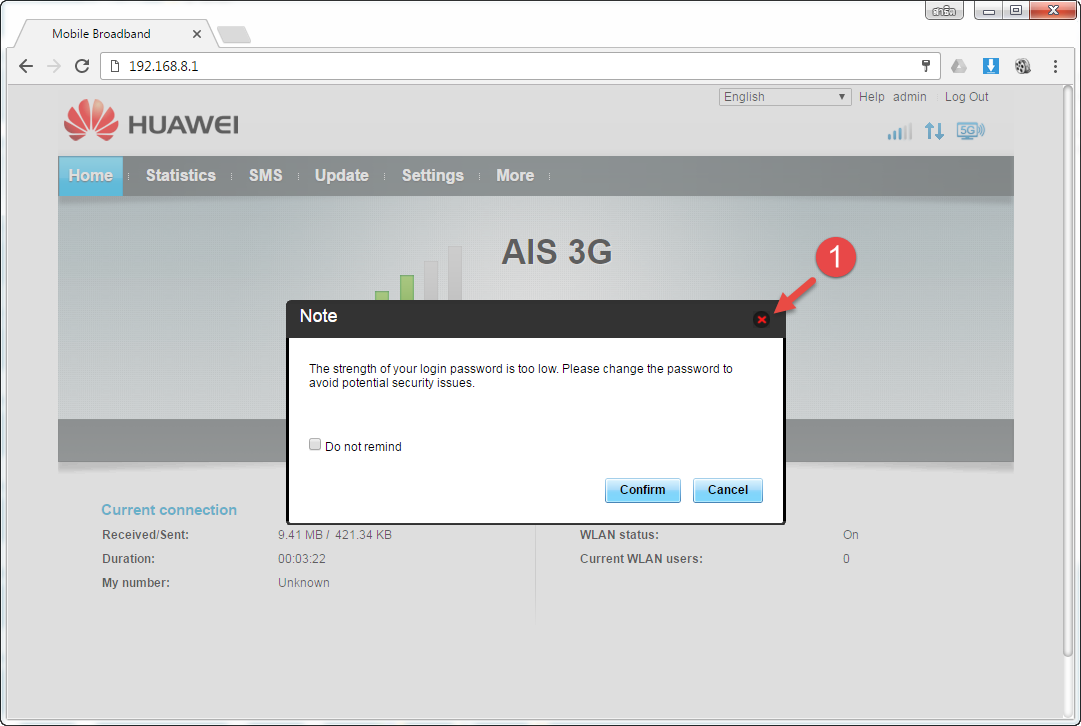
Task: Click the AIS 3G network name
Action: (x=556, y=252)
